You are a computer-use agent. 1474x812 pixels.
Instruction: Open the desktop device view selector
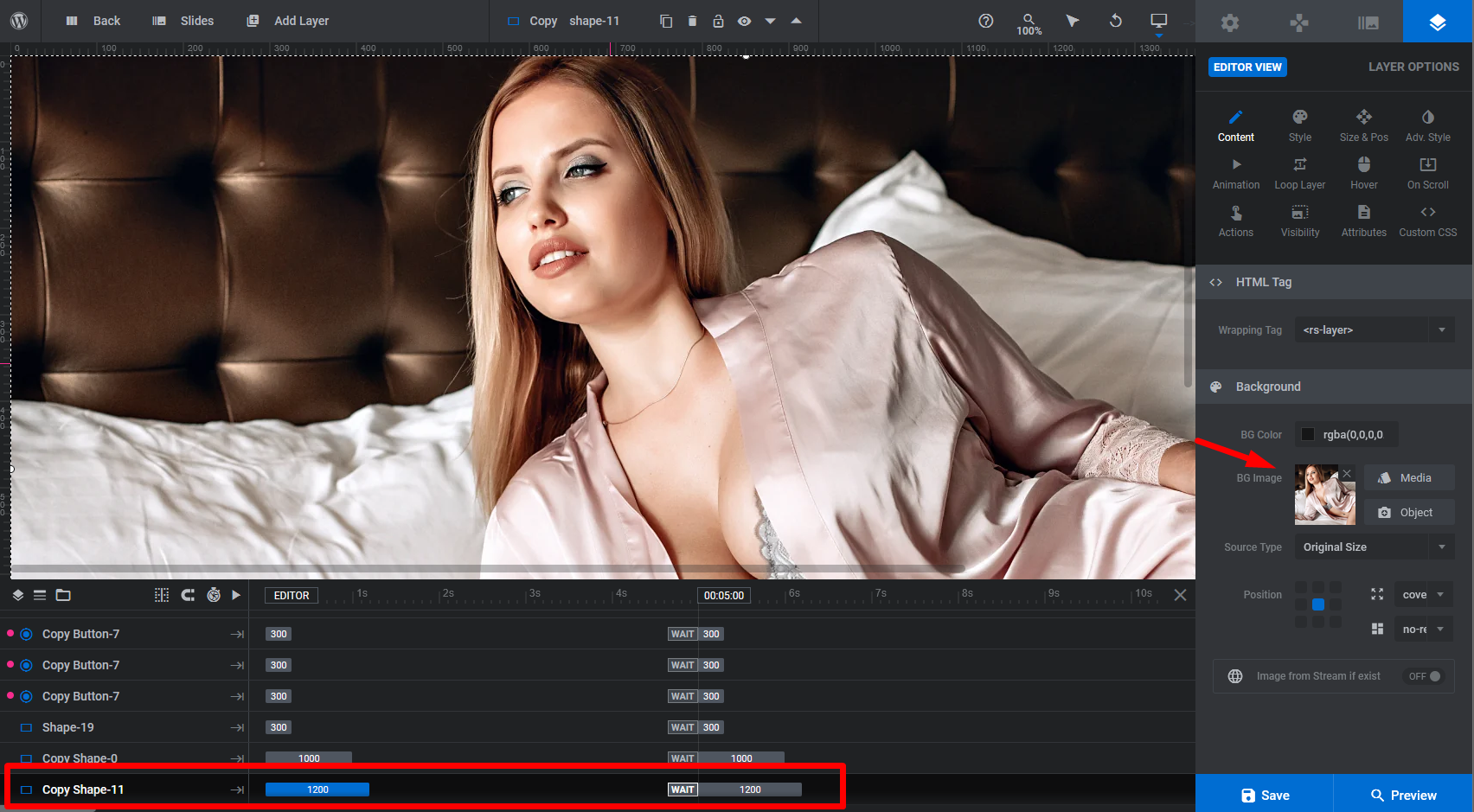(1159, 22)
